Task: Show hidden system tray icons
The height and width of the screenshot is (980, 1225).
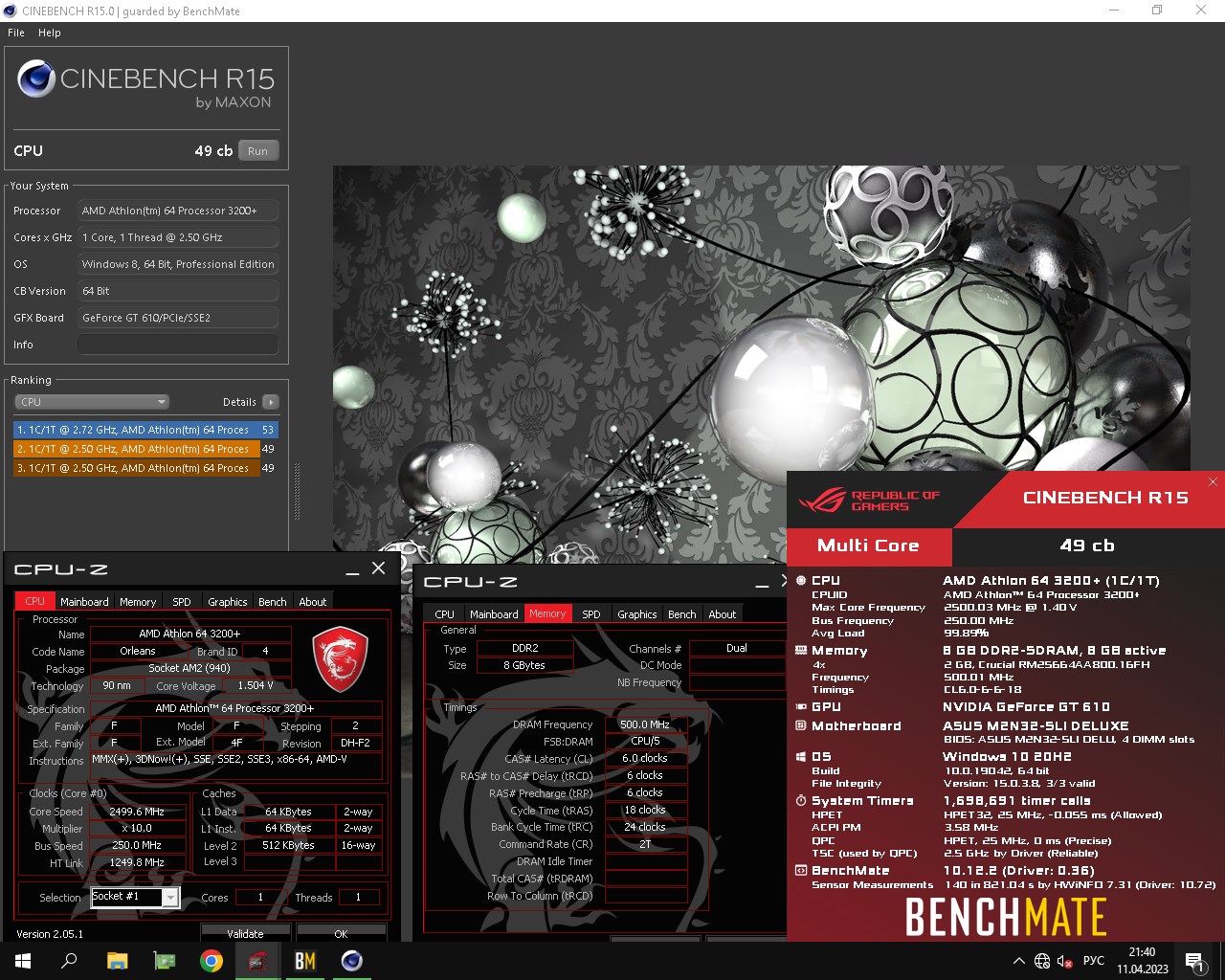Action: tap(1018, 961)
